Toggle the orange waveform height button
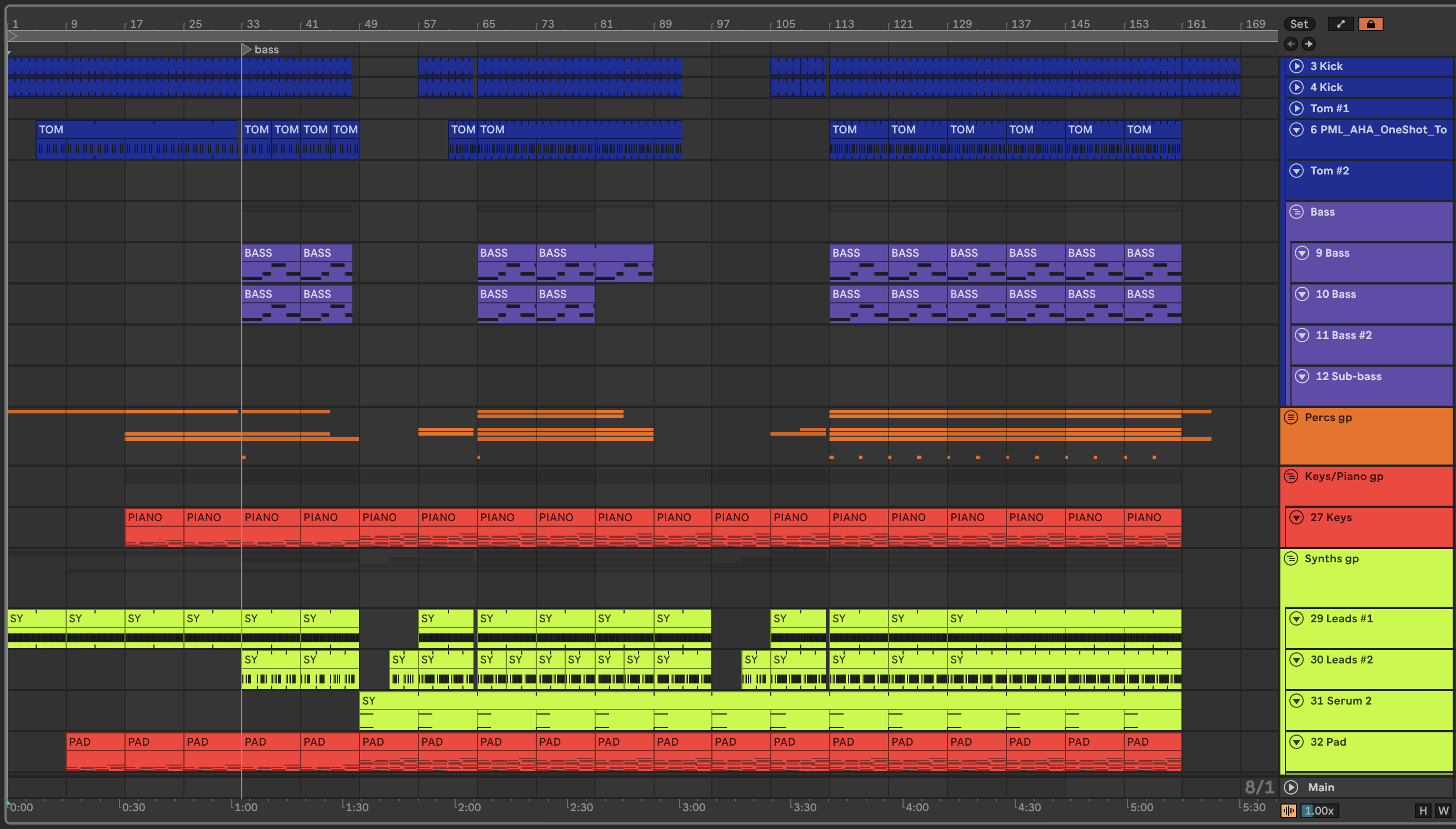 tap(1288, 810)
